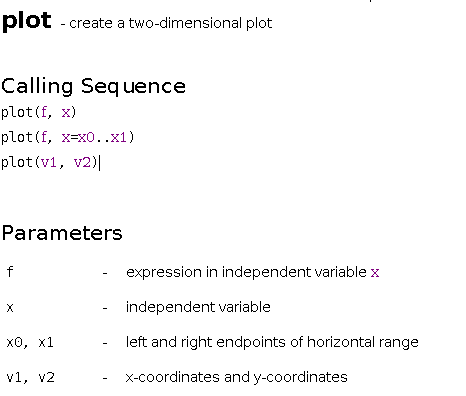Click the "x0, x1" parameter name
Screen dimensions: 466x396
click(x=30, y=343)
